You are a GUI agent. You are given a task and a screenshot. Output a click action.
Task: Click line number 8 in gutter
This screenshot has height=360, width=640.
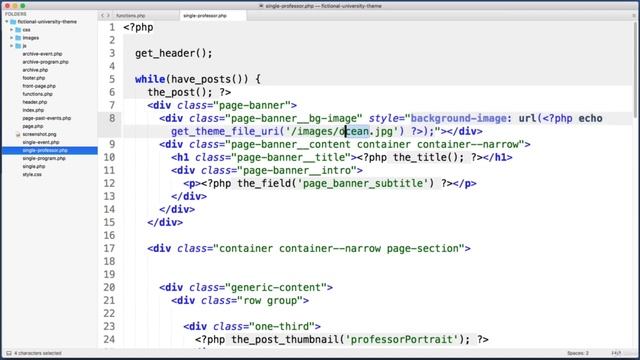[x=112, y=118]
